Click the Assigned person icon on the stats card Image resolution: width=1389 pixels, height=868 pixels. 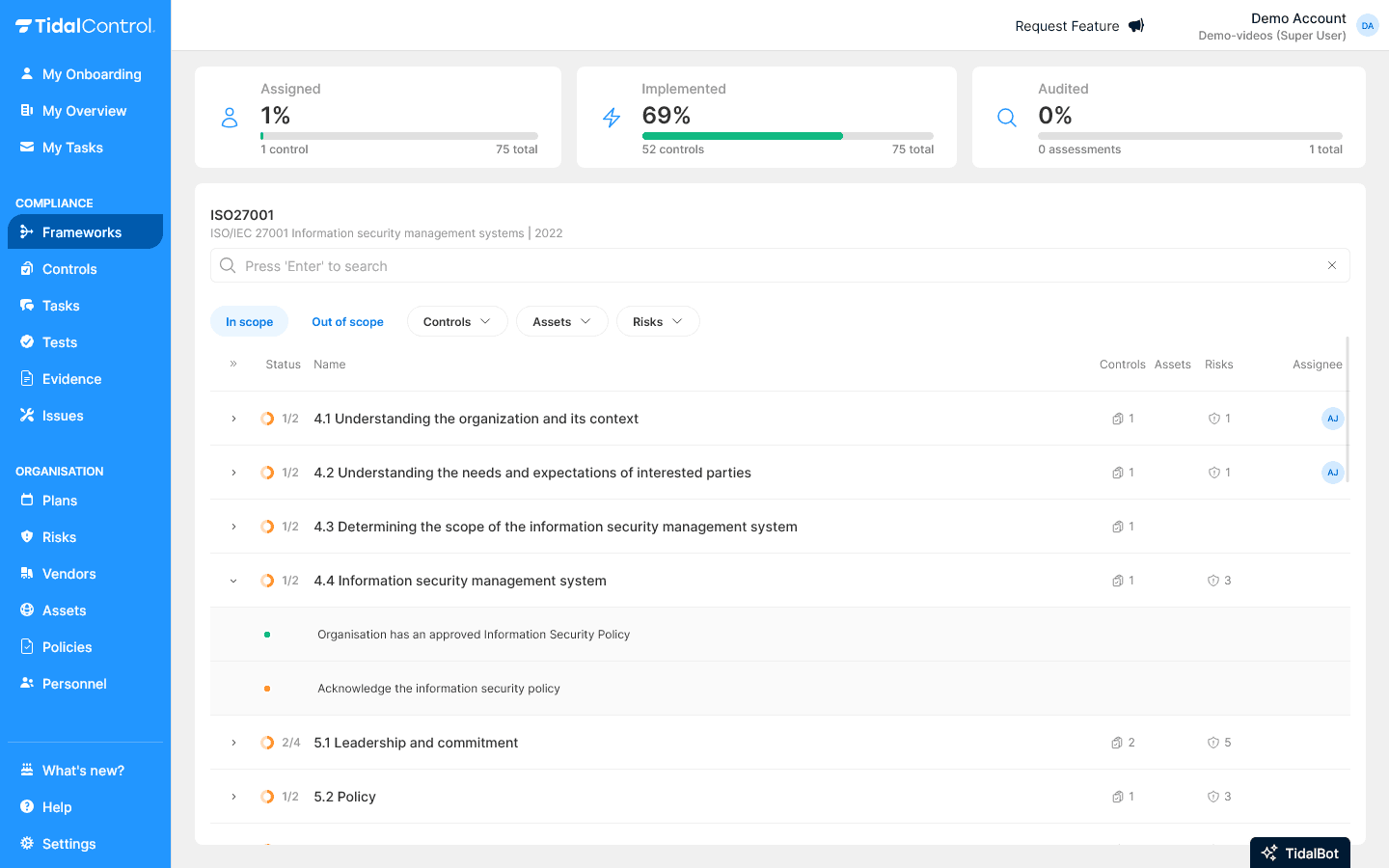229,117
